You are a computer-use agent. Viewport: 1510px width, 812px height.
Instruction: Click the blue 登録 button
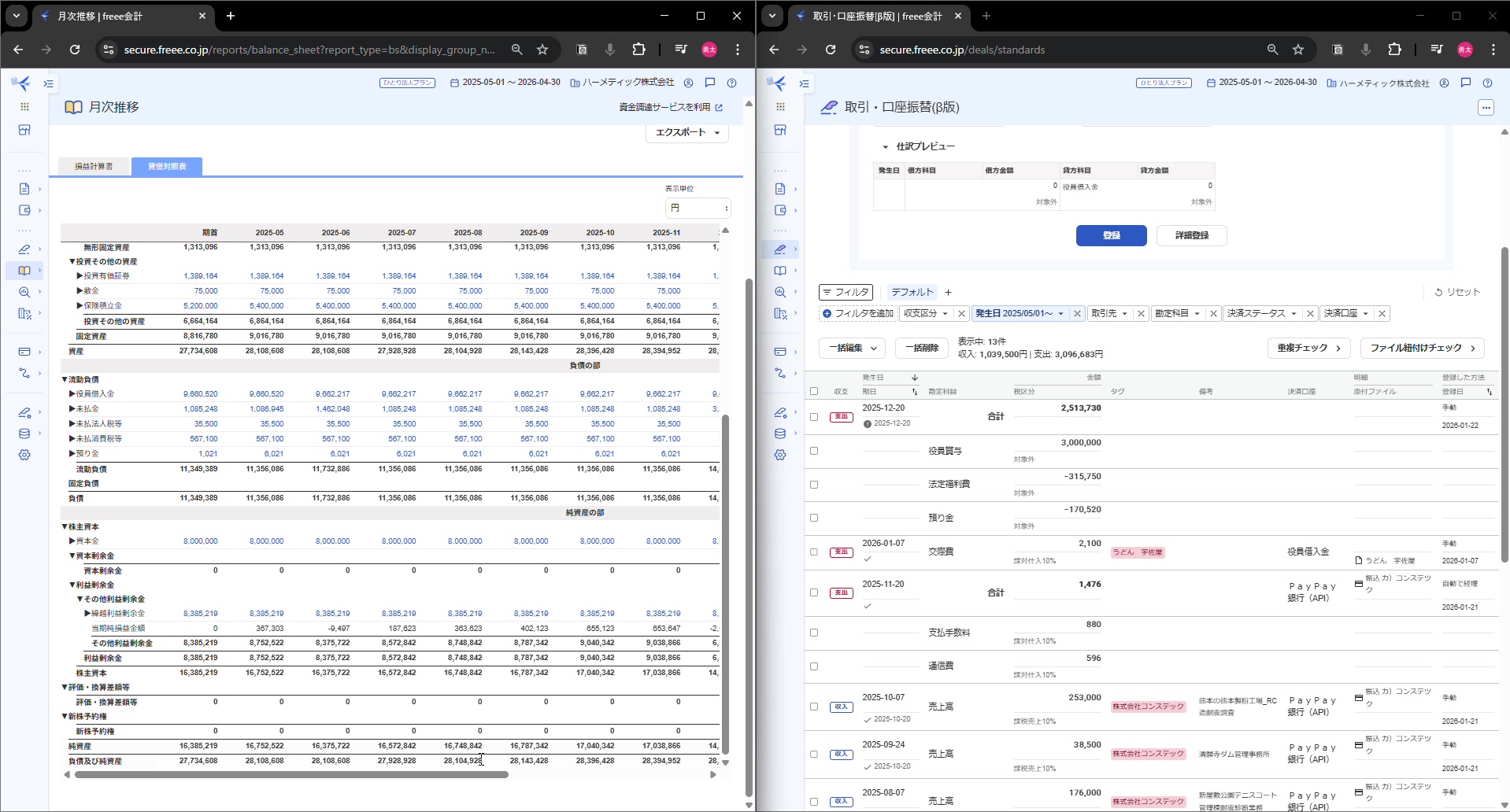coord(1111,235)
